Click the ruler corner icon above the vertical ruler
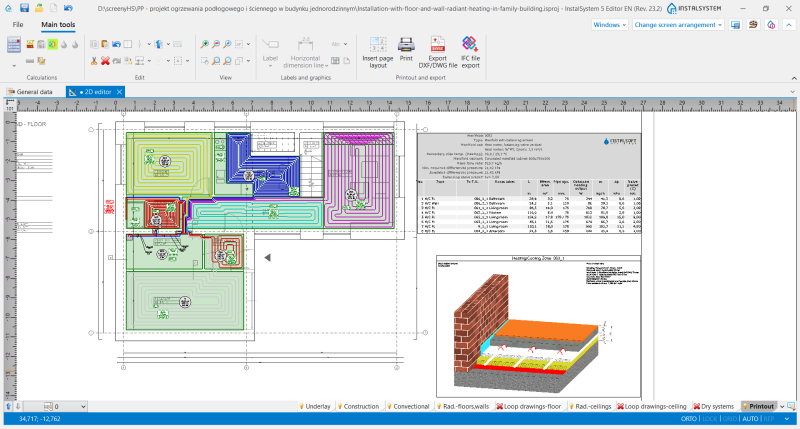This screenshot has width=800, height=429. tap(10, 105)
